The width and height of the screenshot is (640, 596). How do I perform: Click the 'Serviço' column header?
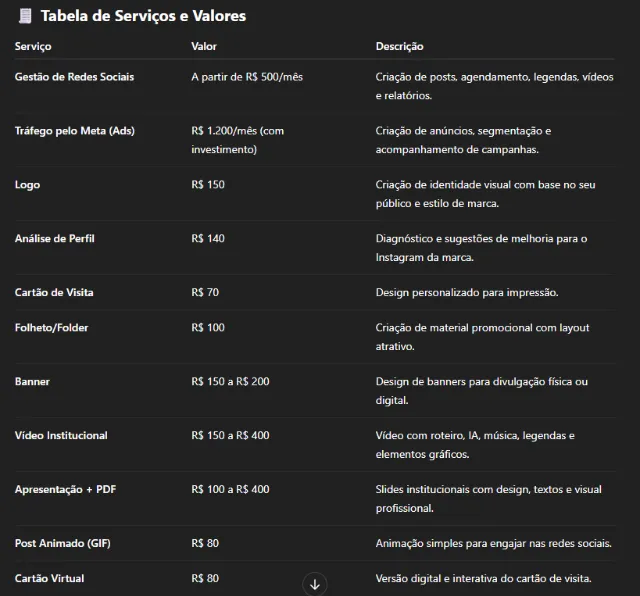[x=33, y=46]
